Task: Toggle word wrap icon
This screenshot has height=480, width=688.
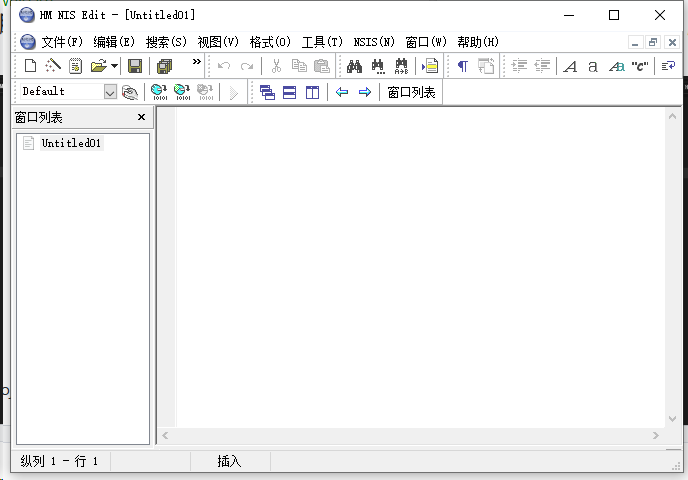Action: 668,66
